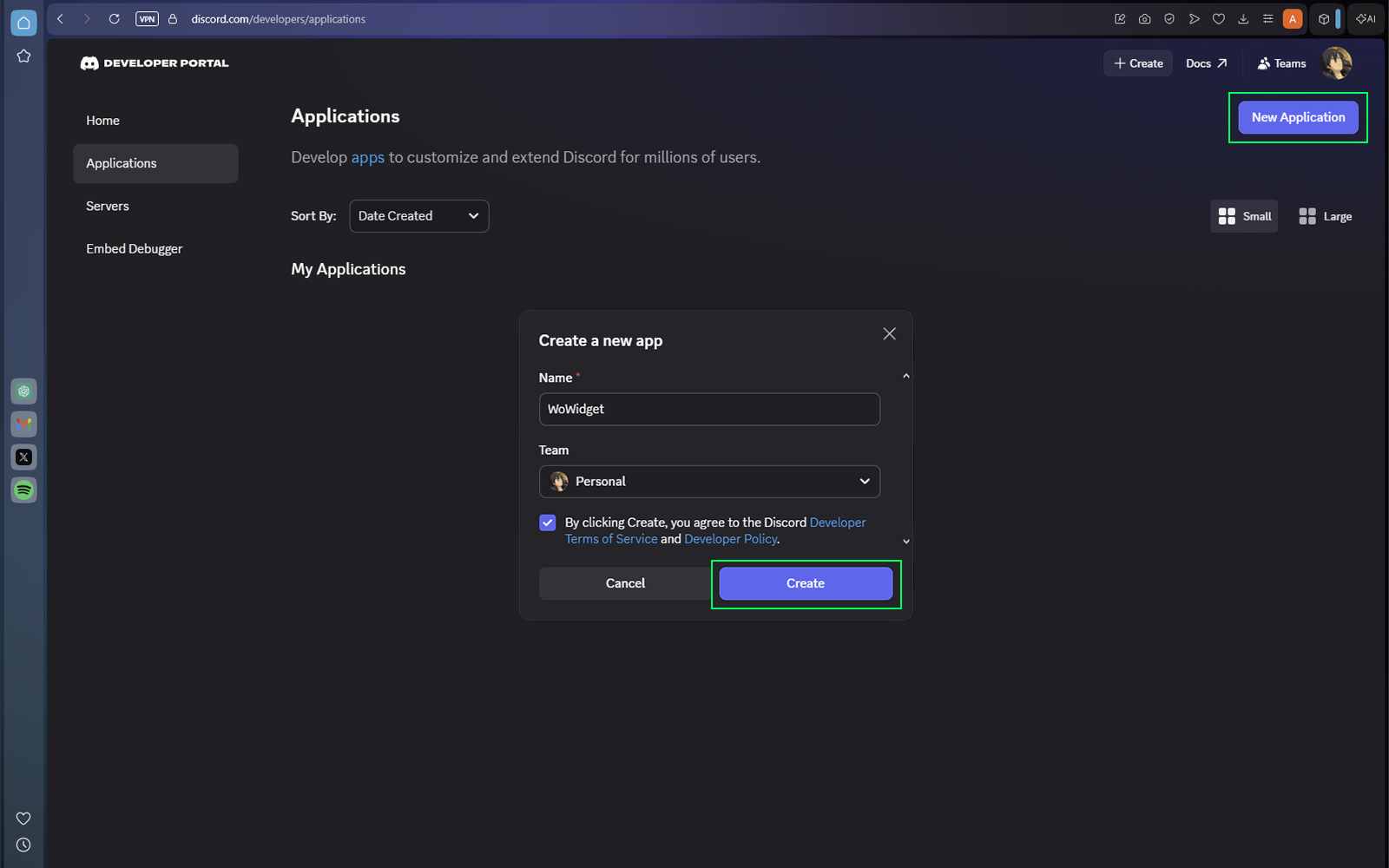Image resolution: width=1389 pixels, height=868 pixels.
Task: Open the downloads icon in browser toolbar
Action: 1243,19
